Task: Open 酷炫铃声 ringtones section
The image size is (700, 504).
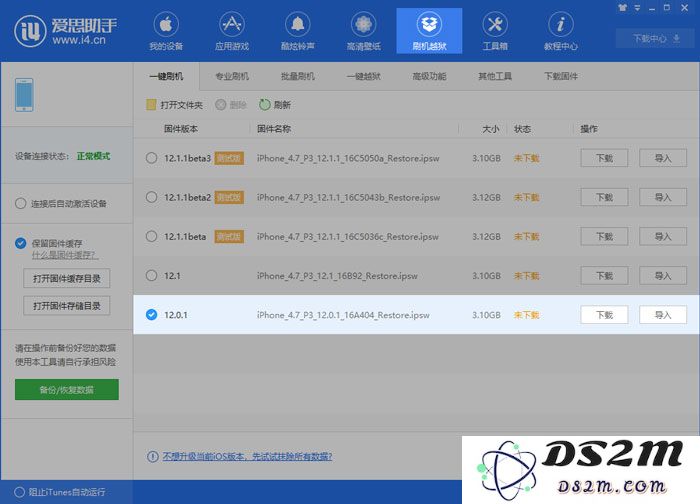Action: pyautogui.click(x=297, y=31)
